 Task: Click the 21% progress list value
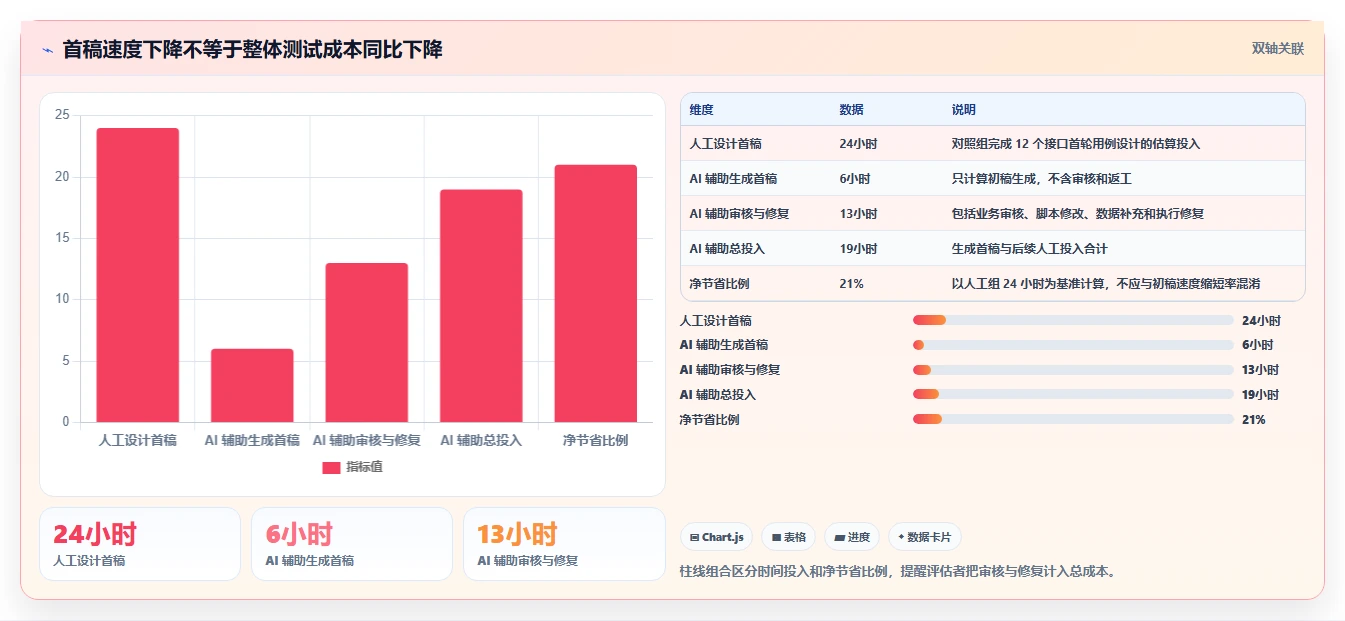tap(1253, 420)
